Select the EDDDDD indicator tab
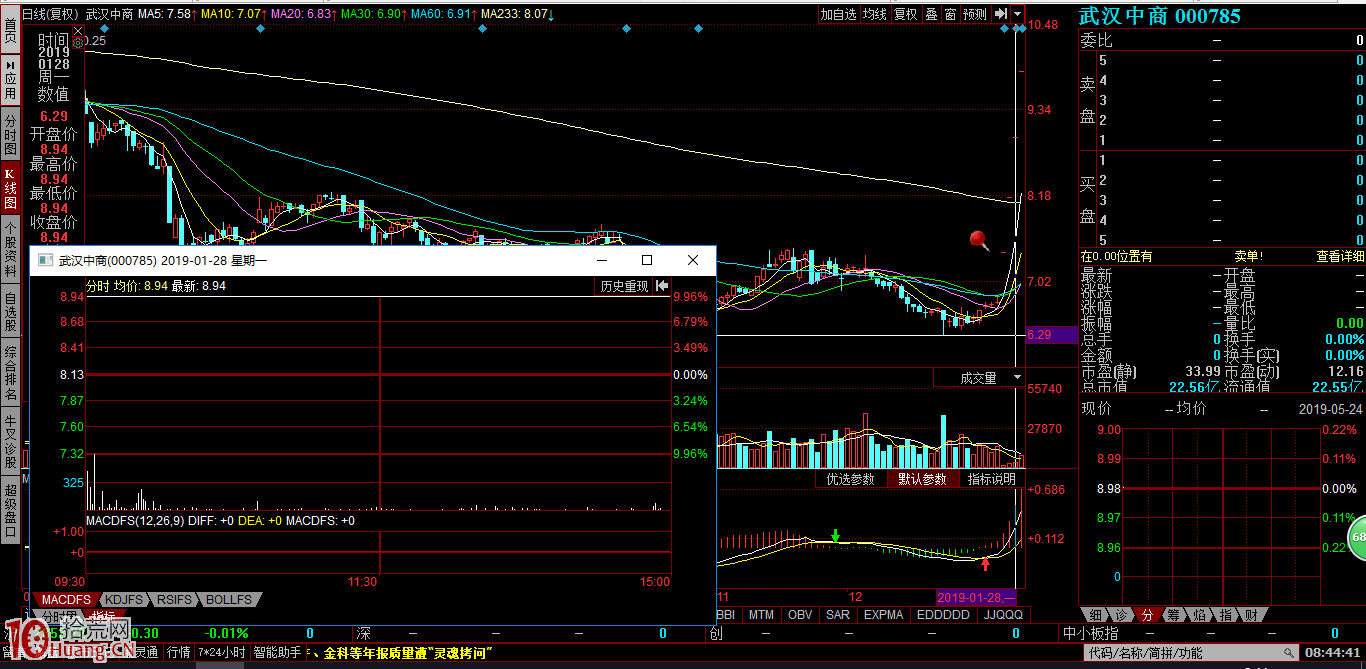The image size is (1366, 669). [x=943, y=614]
